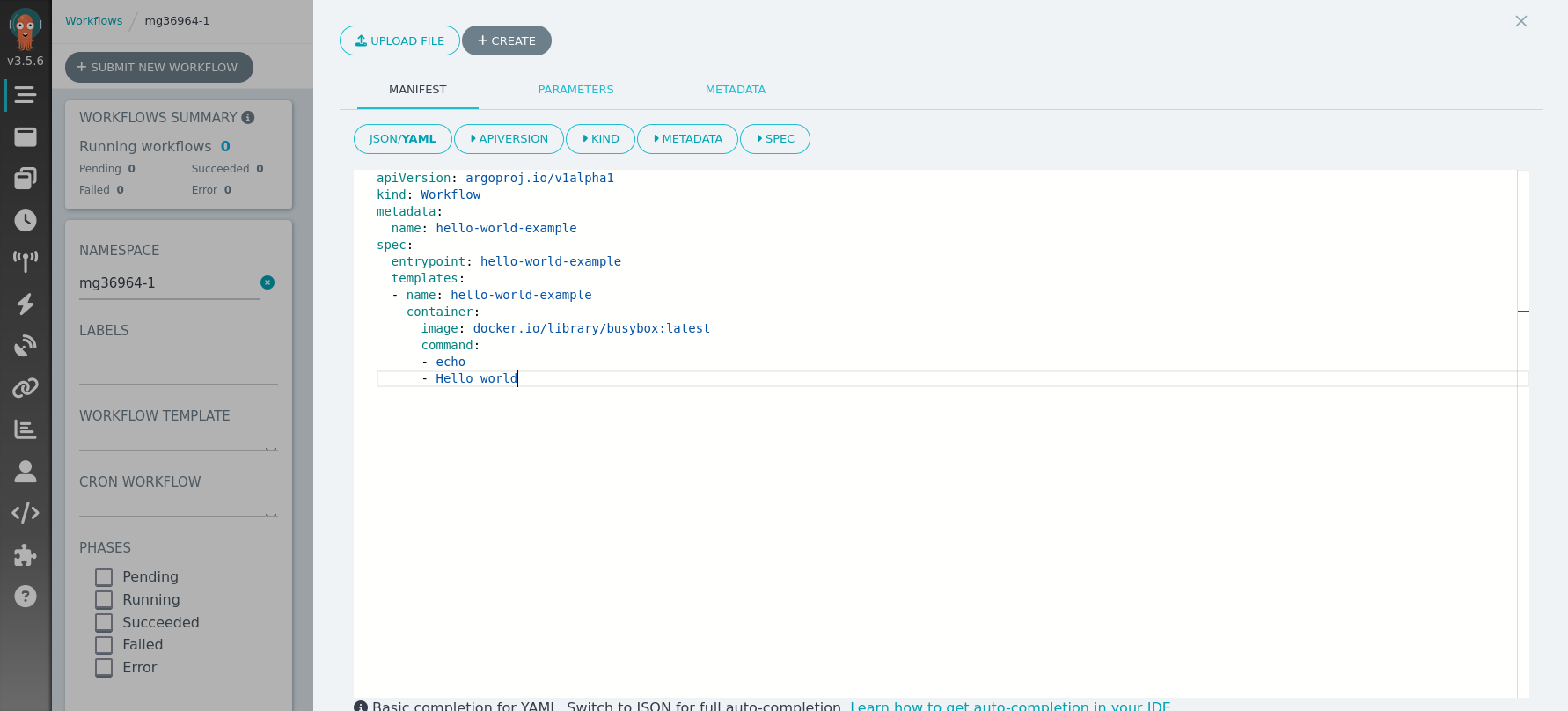Open API Docs code icon
The height and width of the screenshot is (711, 1568).
tap(26, 513)
